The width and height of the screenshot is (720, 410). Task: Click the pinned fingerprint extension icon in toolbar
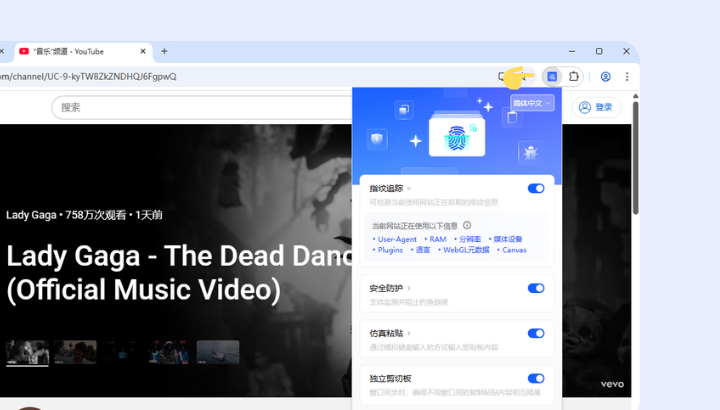click(552, 77)
